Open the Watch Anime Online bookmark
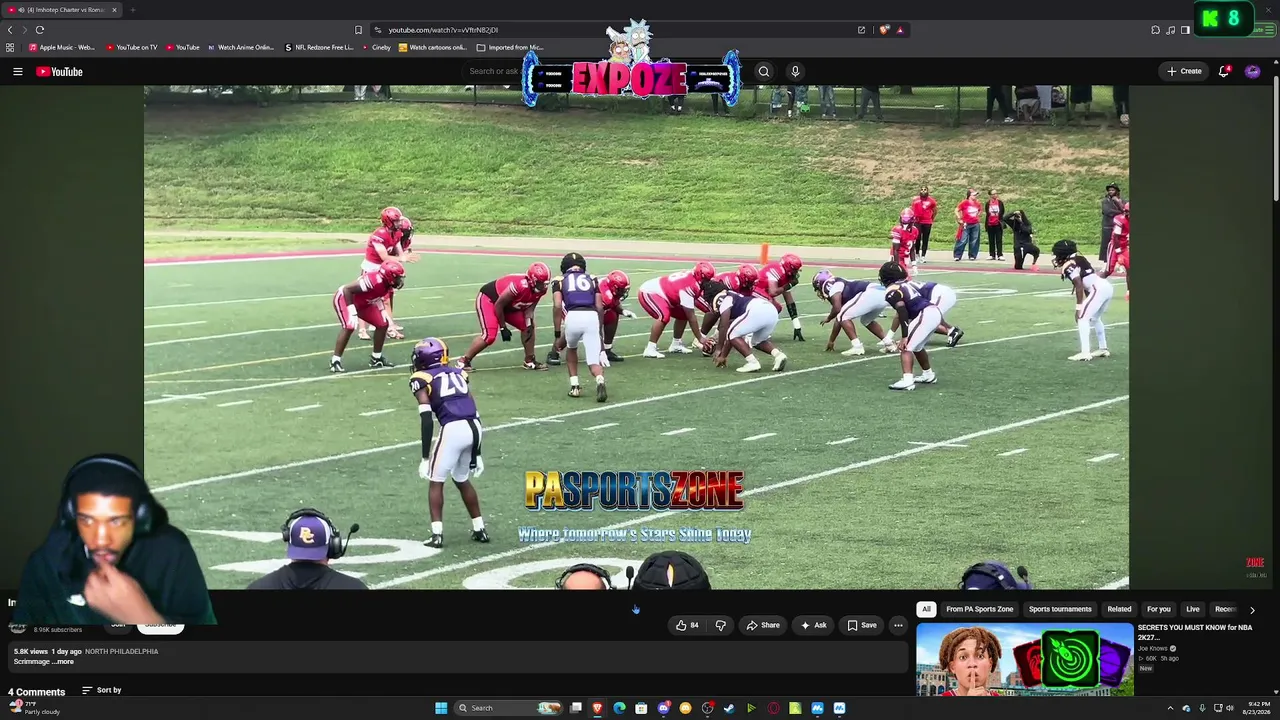Image resolution: width=1280 pixels, height=720 pixels. pyautogui.click(x=241, y=47)
